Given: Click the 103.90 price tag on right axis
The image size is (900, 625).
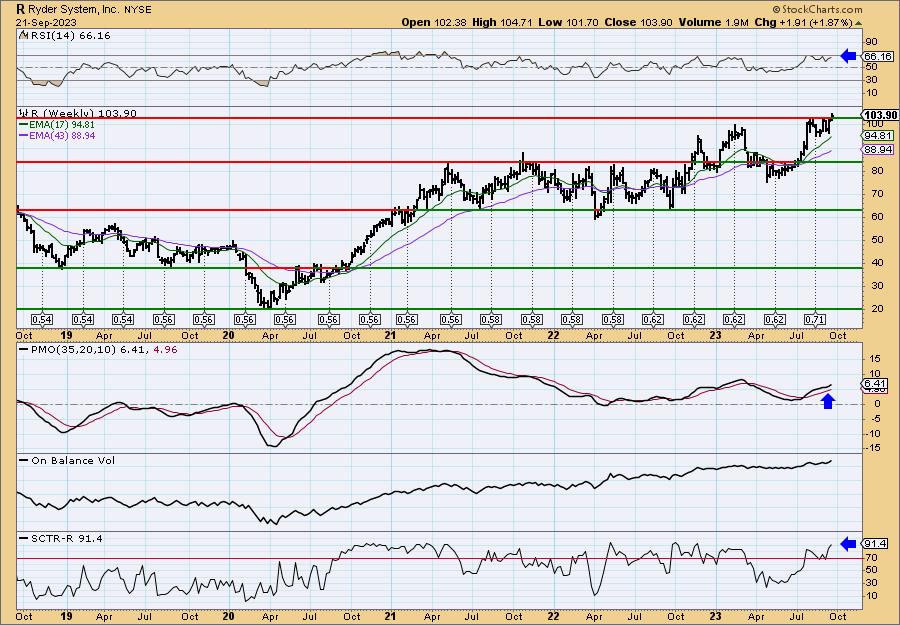Looking at the screenshot, I should 880,115.
